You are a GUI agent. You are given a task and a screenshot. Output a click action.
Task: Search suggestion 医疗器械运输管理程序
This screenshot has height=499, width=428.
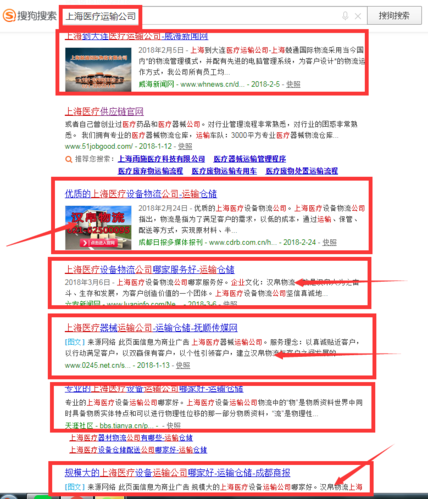tap(250, 159)
